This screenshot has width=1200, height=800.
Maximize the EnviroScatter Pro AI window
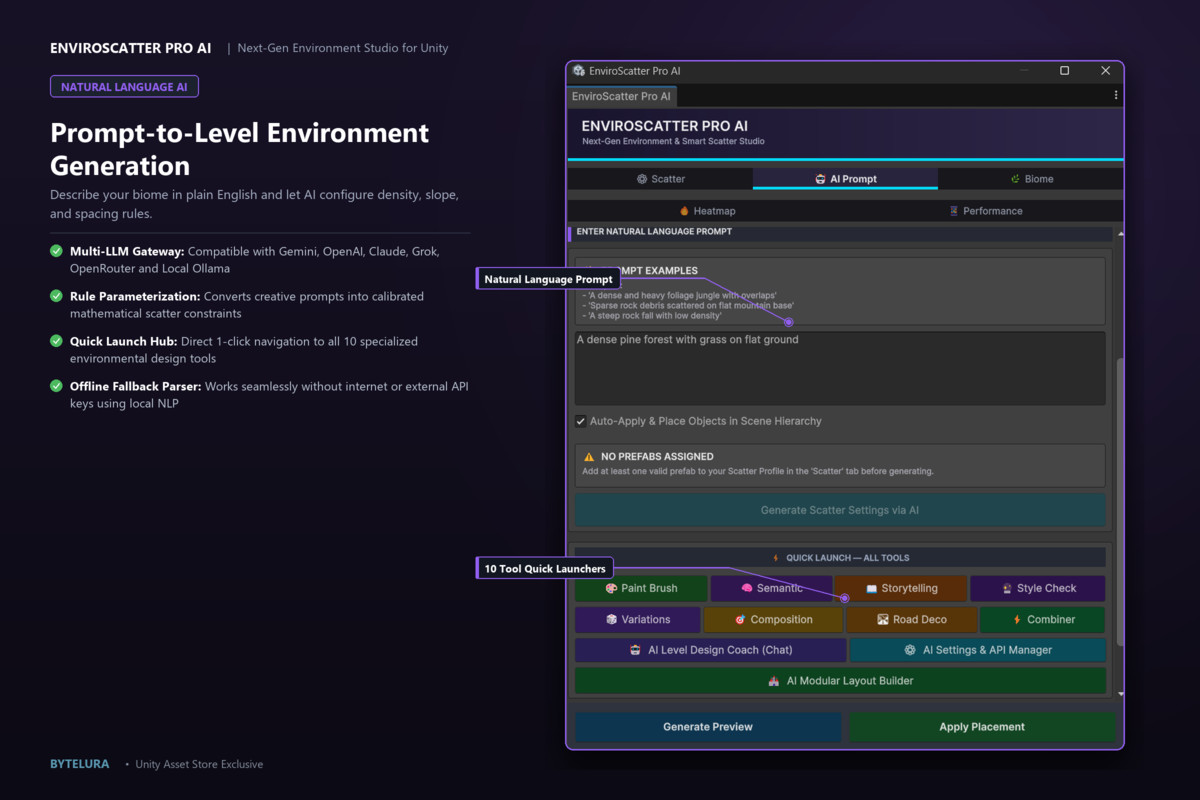coord(1064,71)
